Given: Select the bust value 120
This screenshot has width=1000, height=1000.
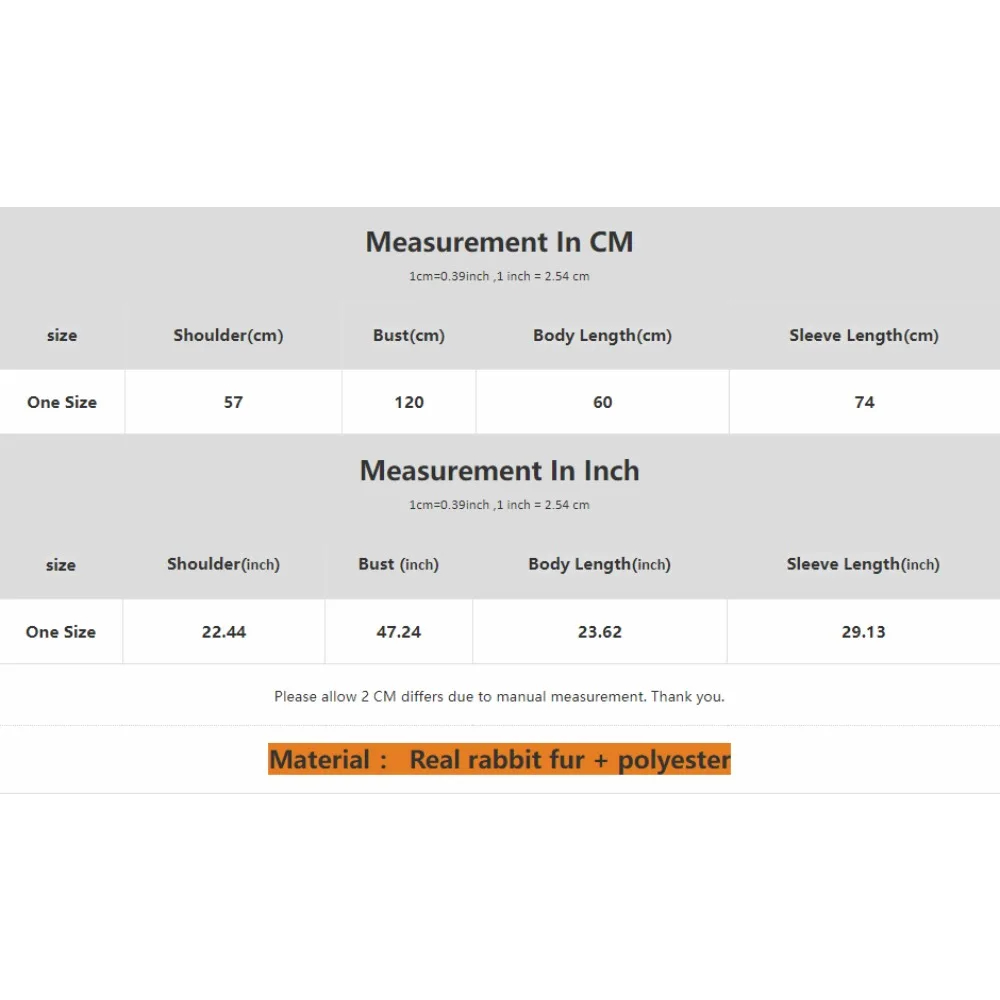Looking at the screenshot, I should pos(409,402).
